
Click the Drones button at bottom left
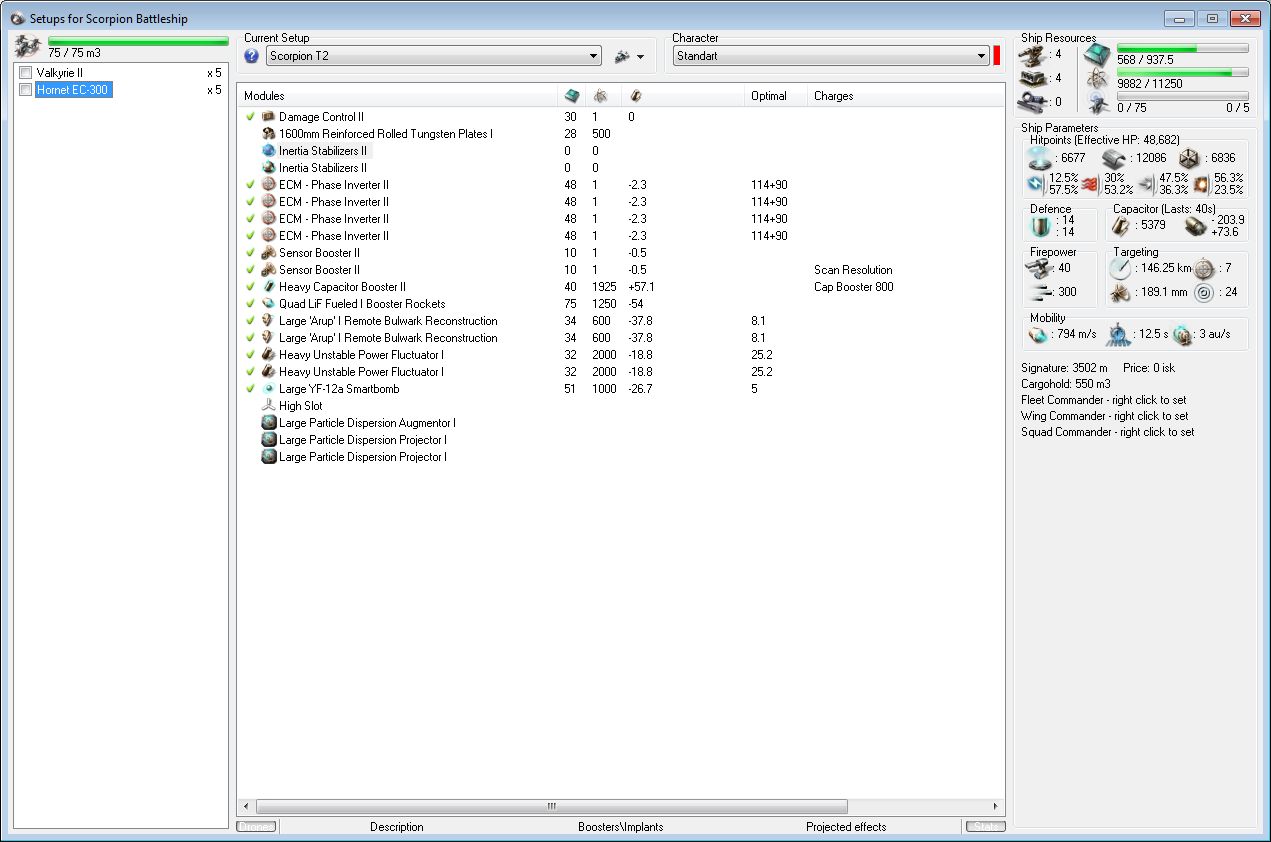pyautogui.click(x=256, y=827)
